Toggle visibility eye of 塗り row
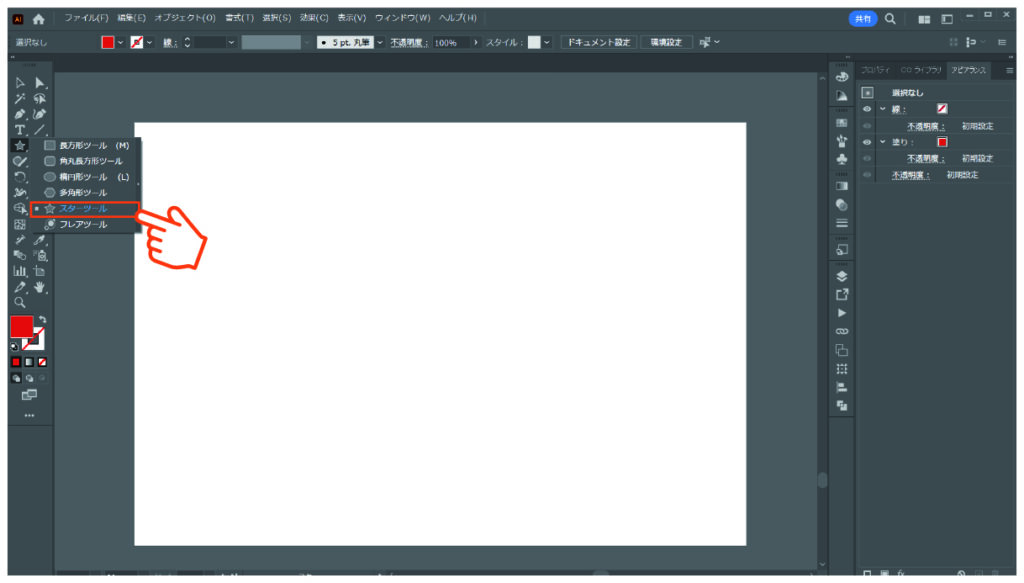This screenshot has width=1024, height=583. [x=867, y=142]
